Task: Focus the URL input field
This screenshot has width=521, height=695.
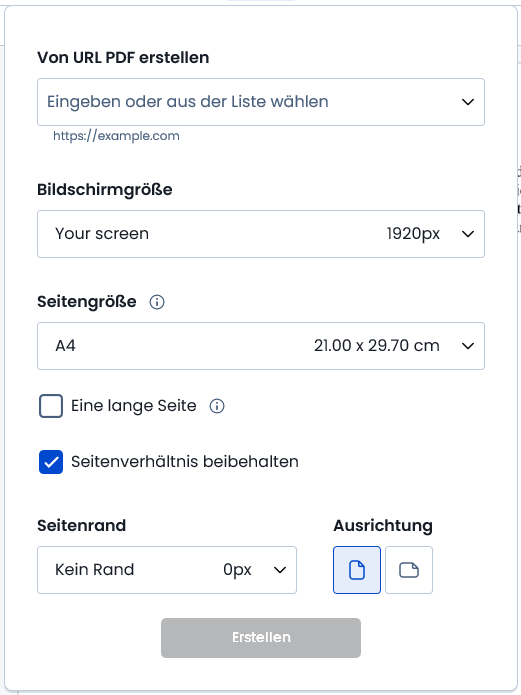Action: tap(248, 102)
